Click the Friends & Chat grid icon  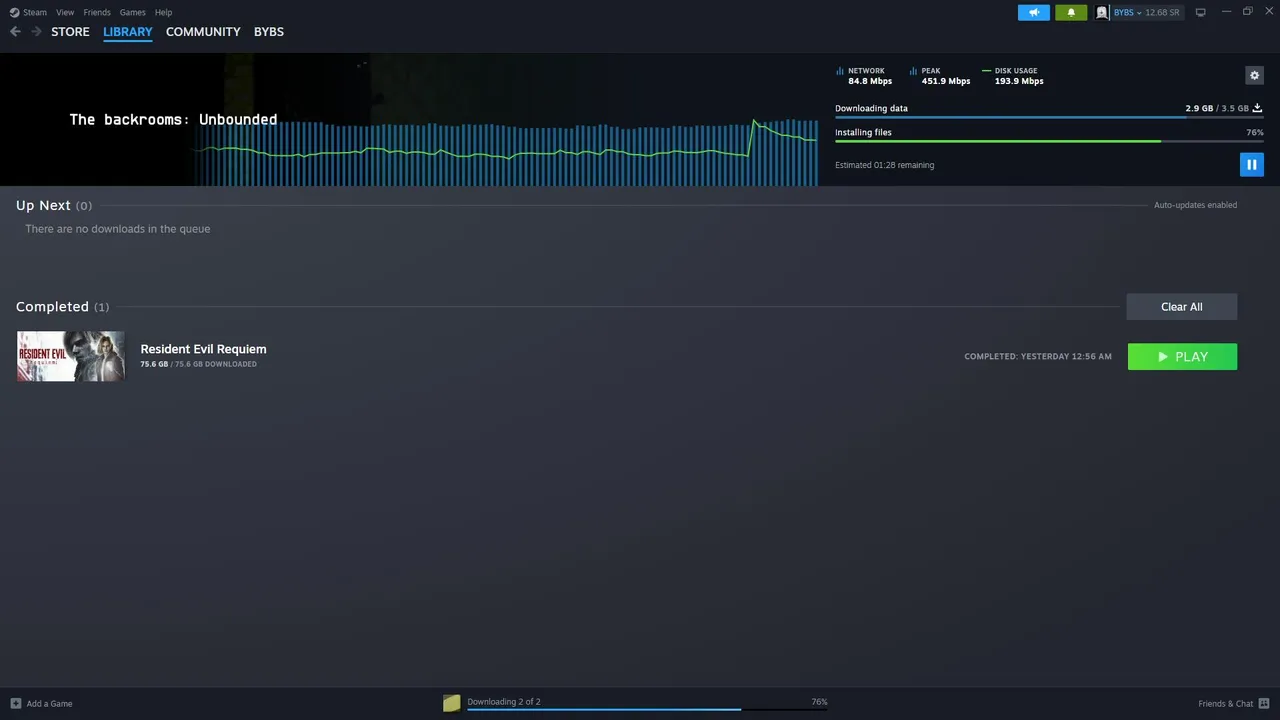(x=1264, y=703)
